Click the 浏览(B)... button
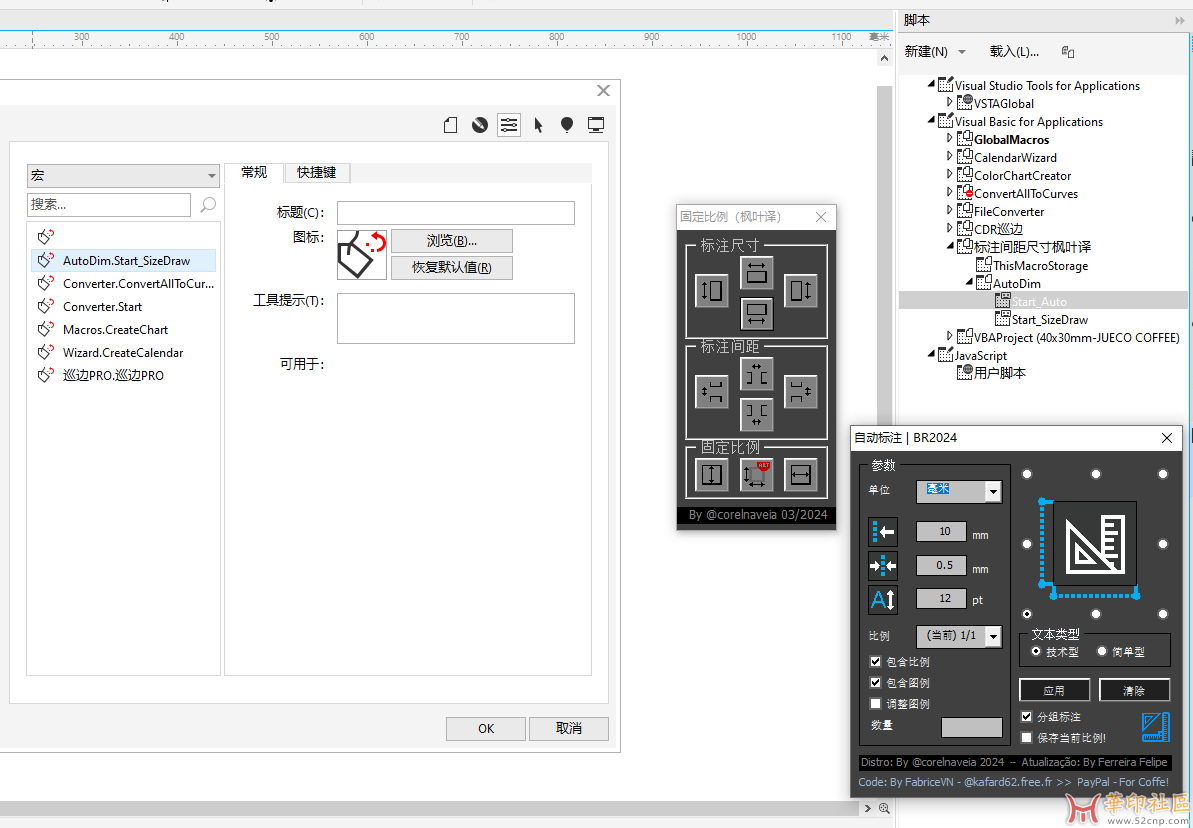The image size is (1193, 828). (451, 241)
